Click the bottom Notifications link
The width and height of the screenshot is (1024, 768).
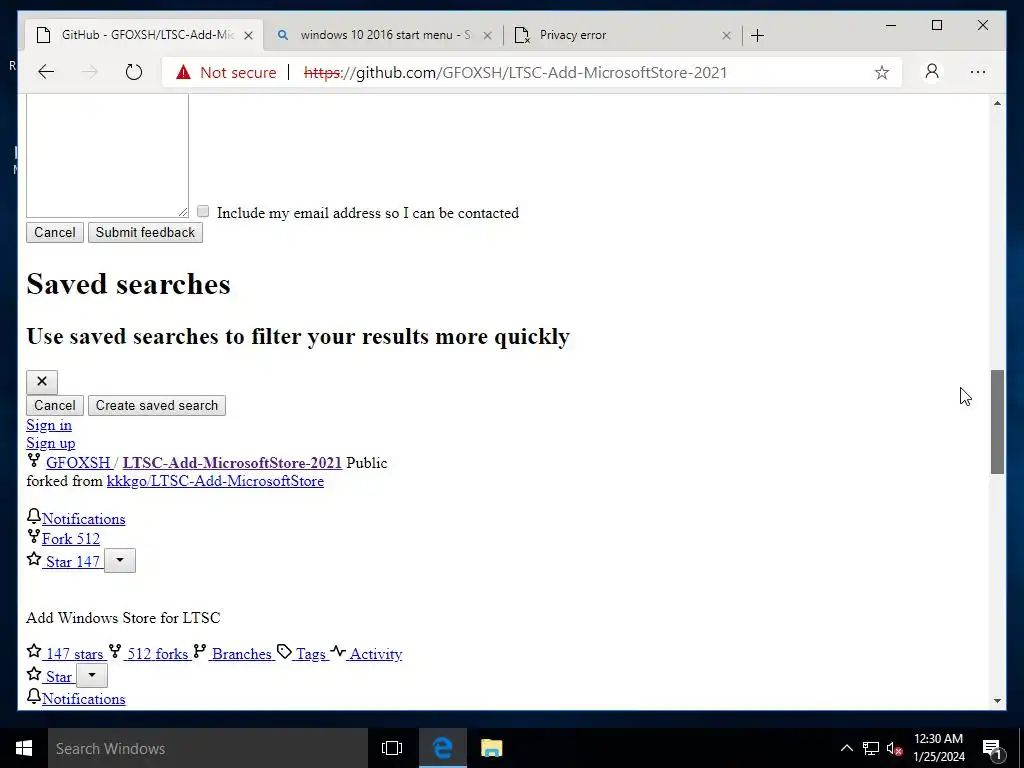pyautogui.click(x=84, y=699)
